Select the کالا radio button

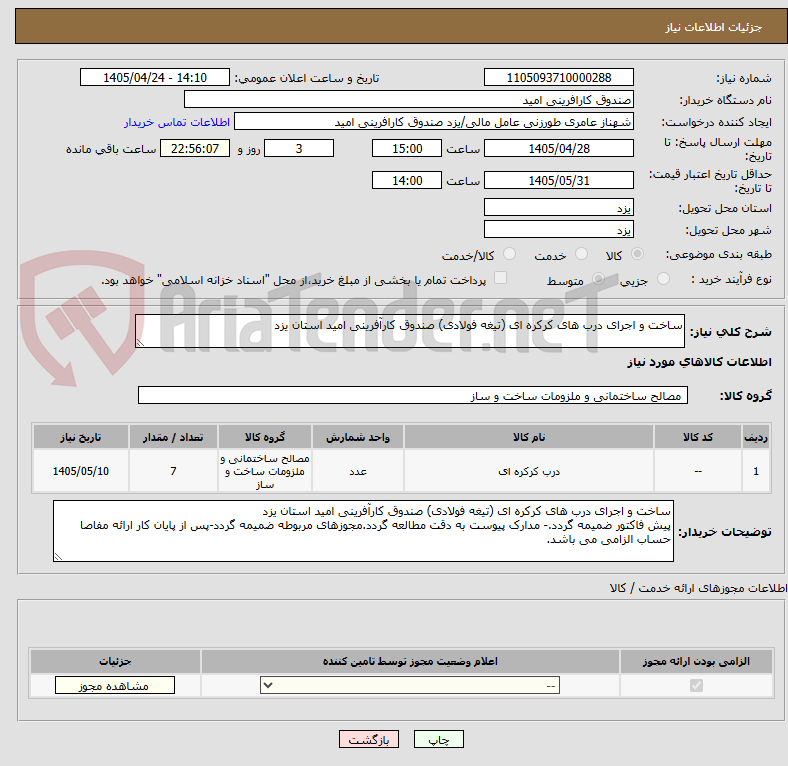coord(637,254)
